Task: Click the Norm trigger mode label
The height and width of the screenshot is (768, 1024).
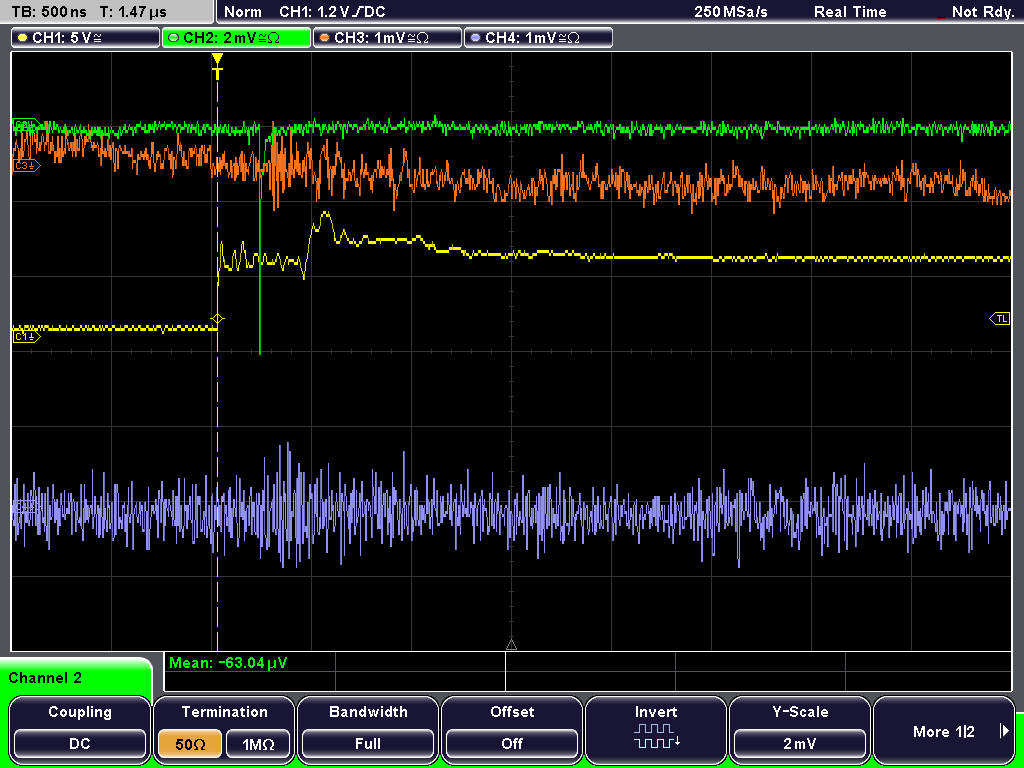Action: [242, 12]
